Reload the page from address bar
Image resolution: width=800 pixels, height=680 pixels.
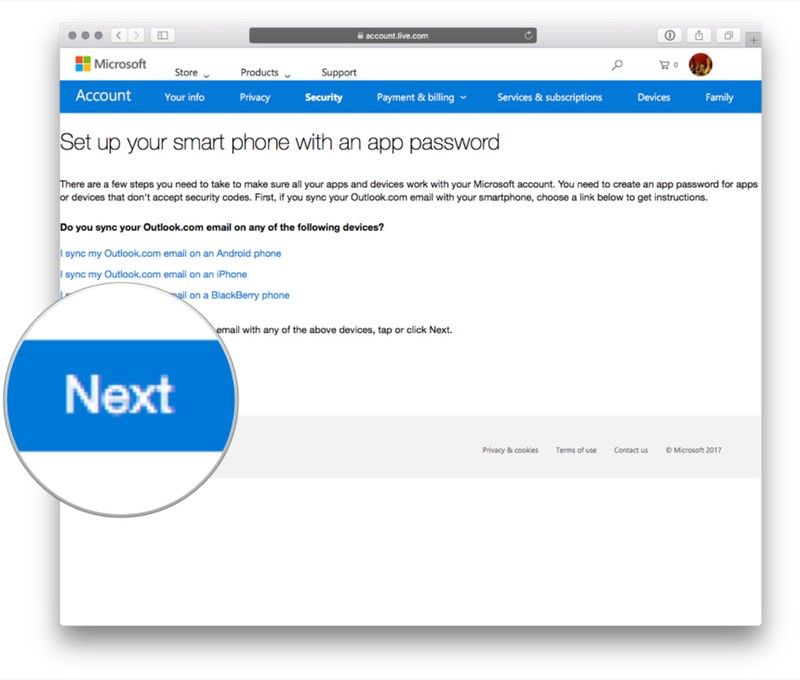click(528, 35)
